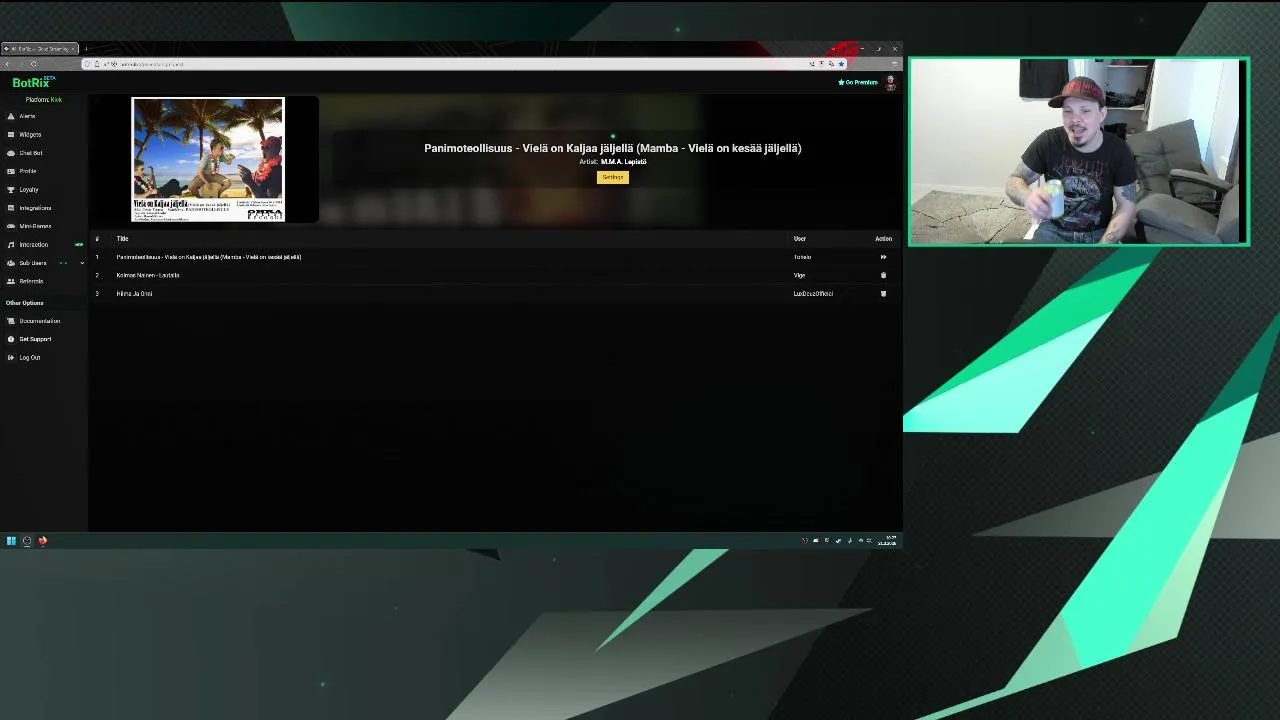This screenshot has width=1280, height=720.
Task: Reload the browser page
Action: coord(33,64)
